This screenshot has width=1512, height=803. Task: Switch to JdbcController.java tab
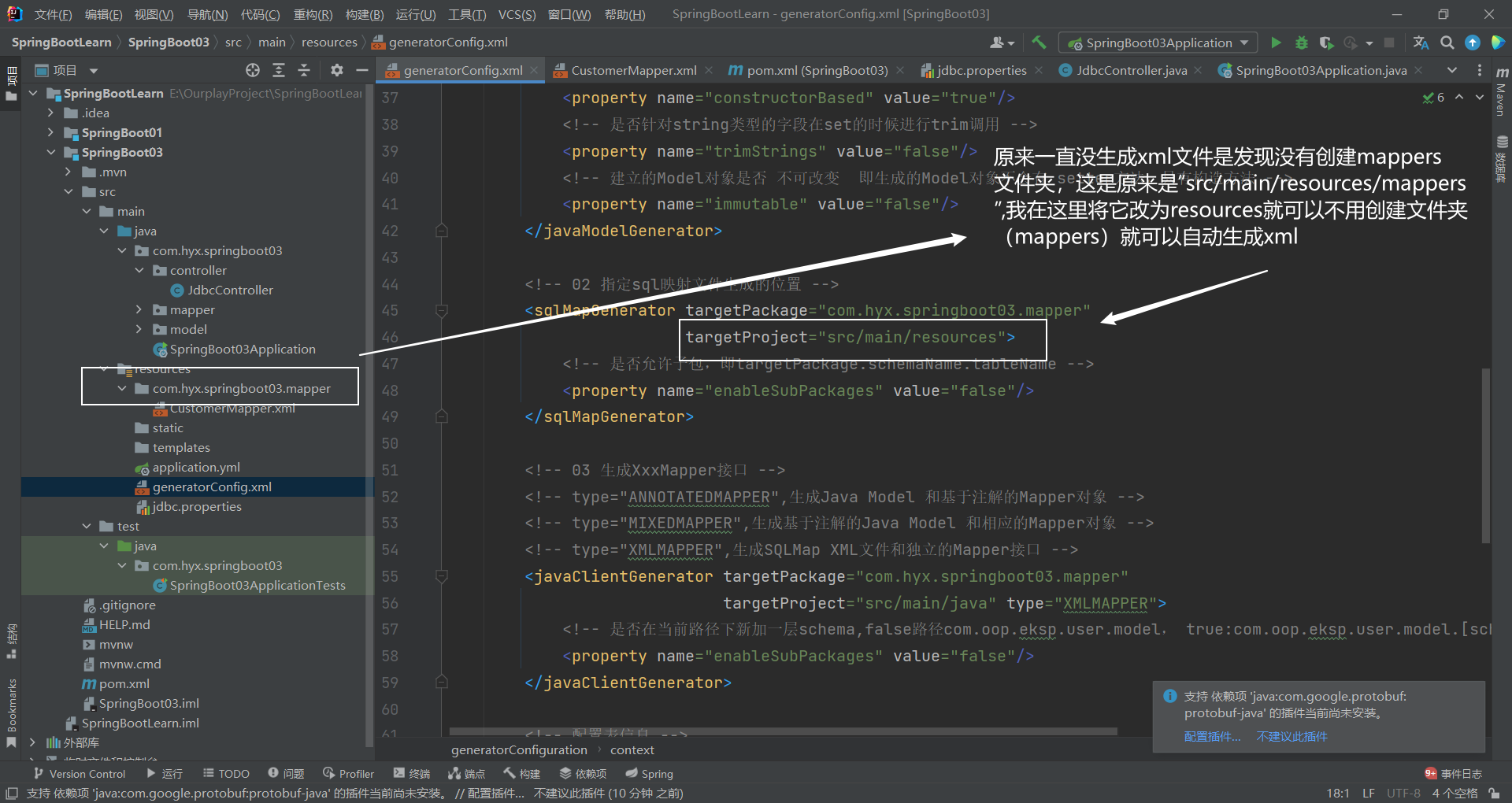1131,70
